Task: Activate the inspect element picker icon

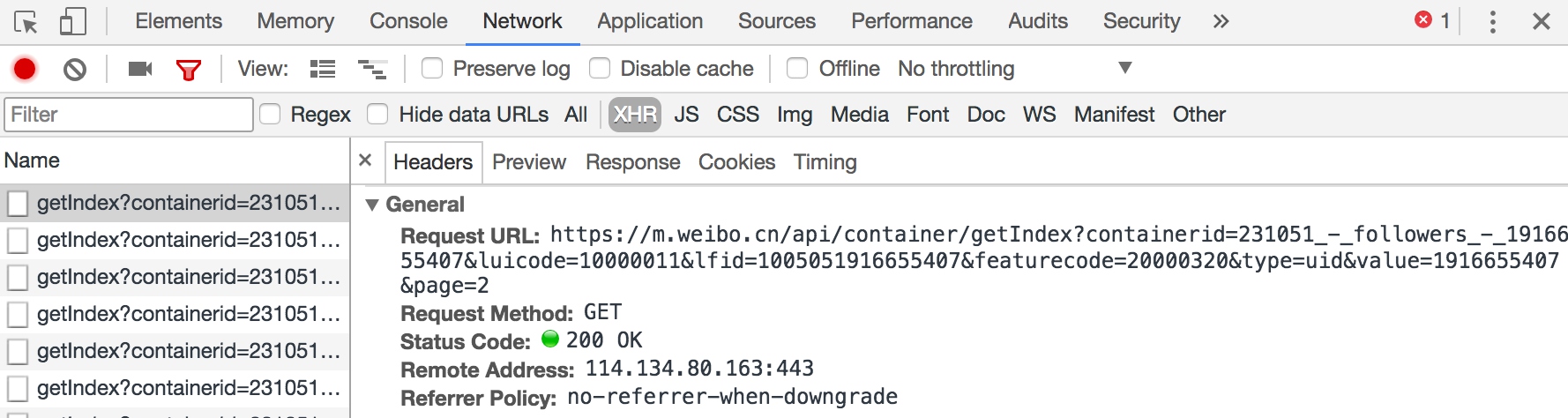Action: pos(26,21)
